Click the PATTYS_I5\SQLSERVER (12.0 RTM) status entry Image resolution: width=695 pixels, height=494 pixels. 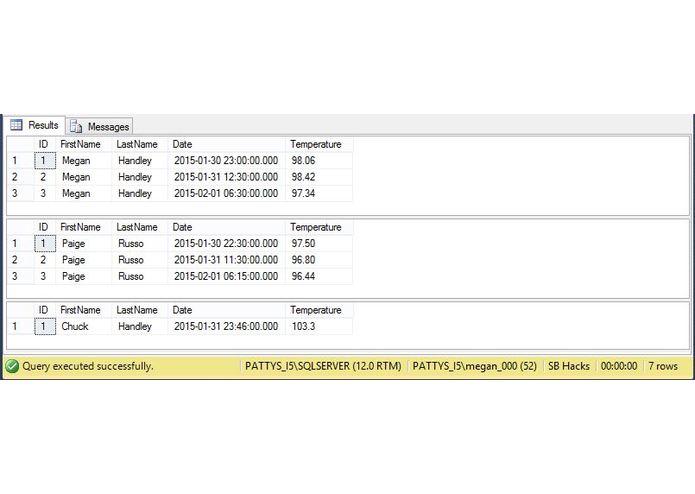[323, 366]
